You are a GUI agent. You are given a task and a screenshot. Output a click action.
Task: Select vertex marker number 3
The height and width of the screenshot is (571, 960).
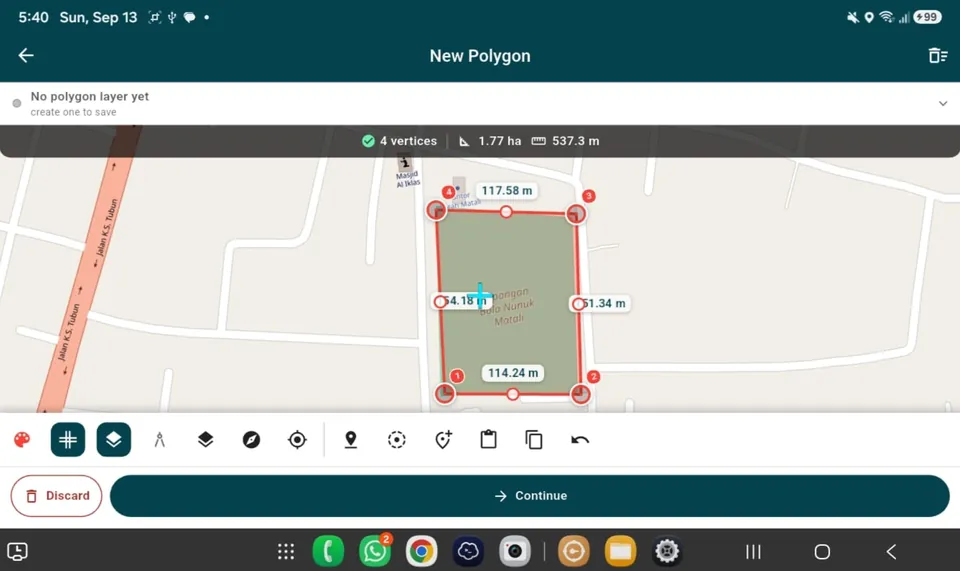(x=588, y=196)
